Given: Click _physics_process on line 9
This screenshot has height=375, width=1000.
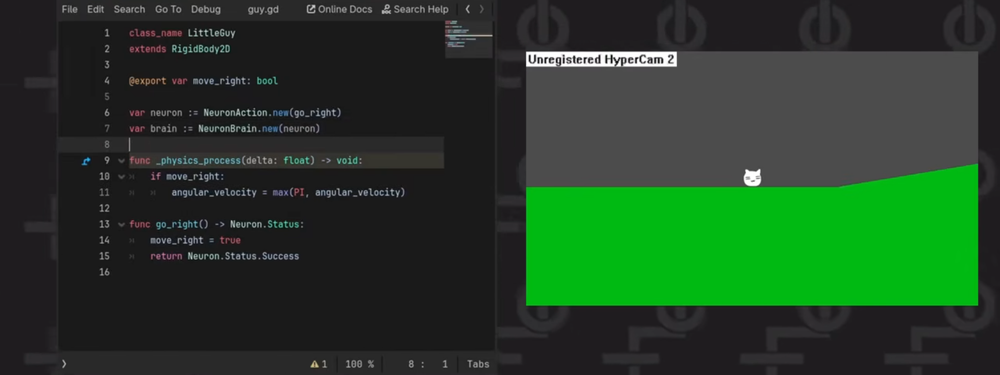Looking at the screenshot, I should pos(198,161).
